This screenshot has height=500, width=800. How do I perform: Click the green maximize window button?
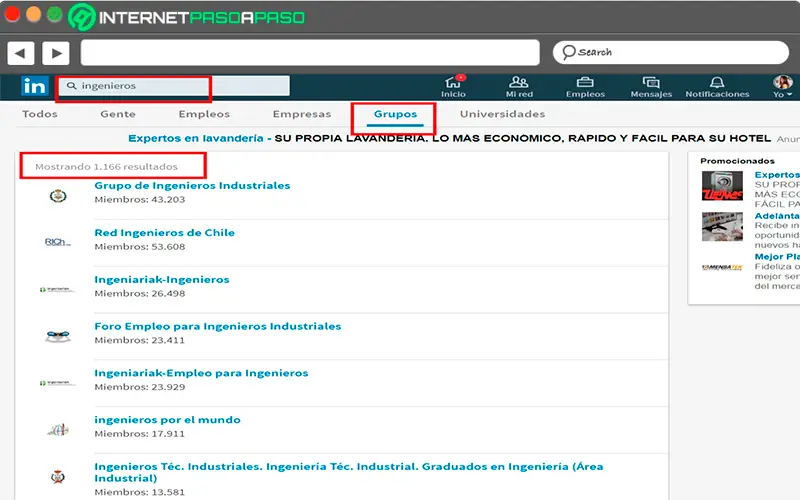(54, 14)
